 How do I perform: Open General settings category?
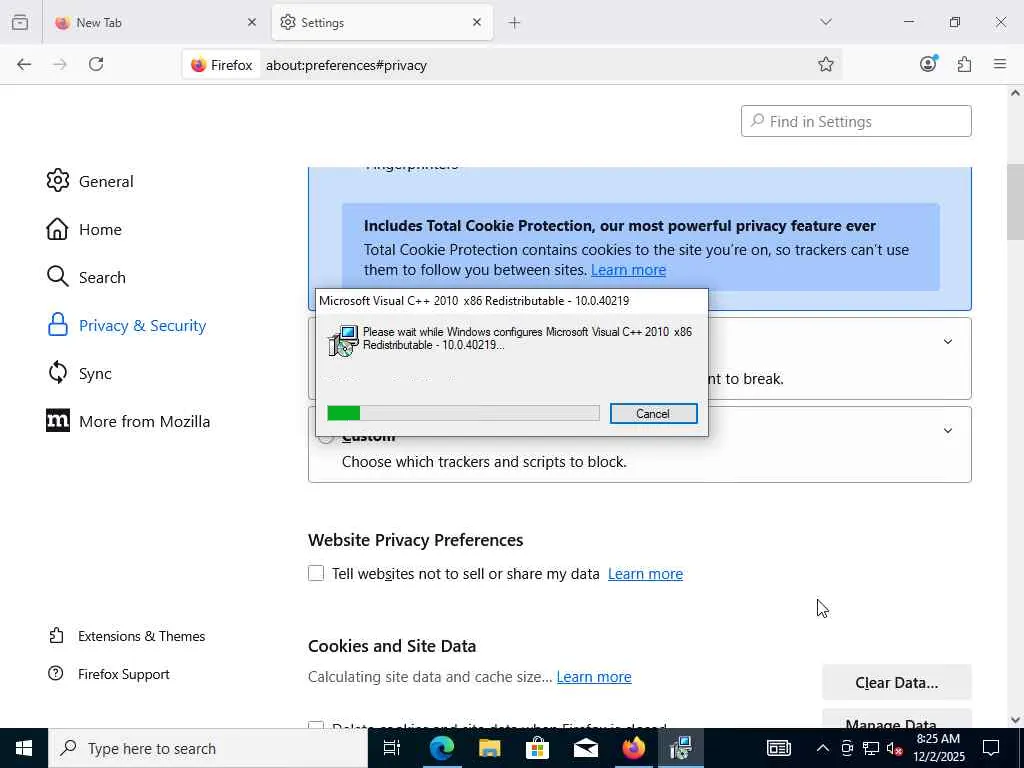pos(90,181)
